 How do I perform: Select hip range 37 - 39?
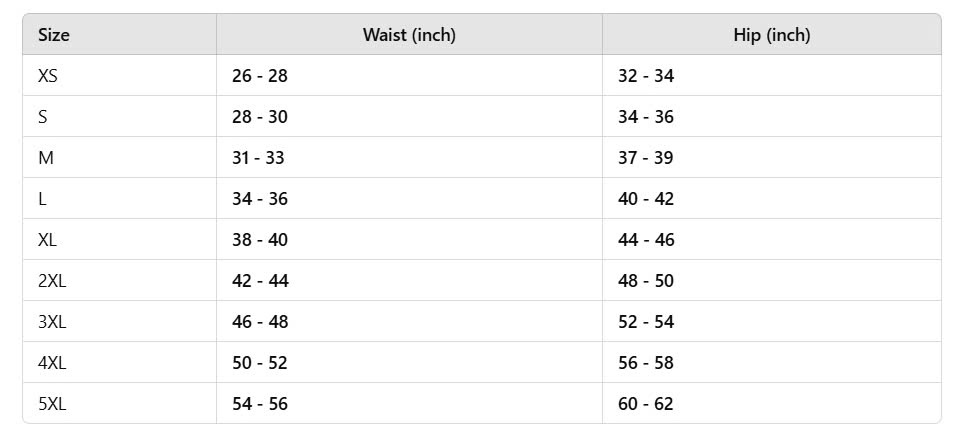pyautogui.click(x=646, y=158)
